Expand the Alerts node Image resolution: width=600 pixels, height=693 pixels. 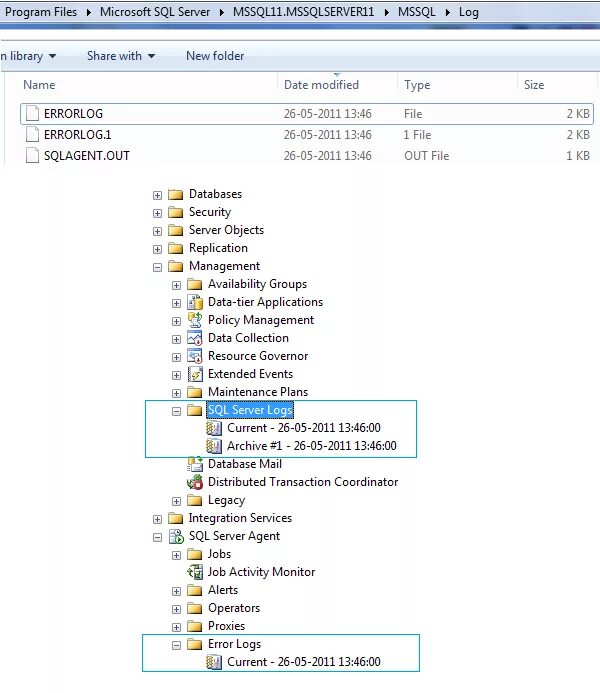(176, 591)
